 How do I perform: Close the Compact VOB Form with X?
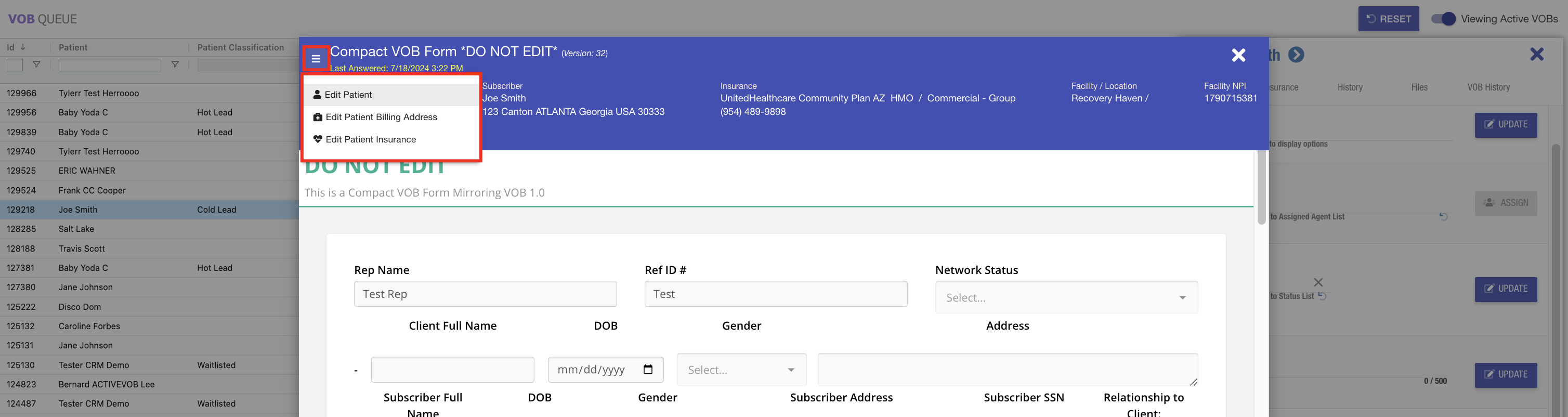point(1238,56)
